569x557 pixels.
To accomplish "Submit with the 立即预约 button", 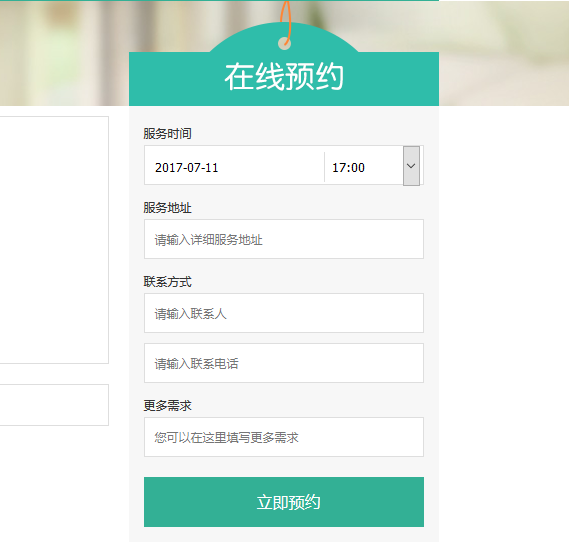I will [284, 502].
